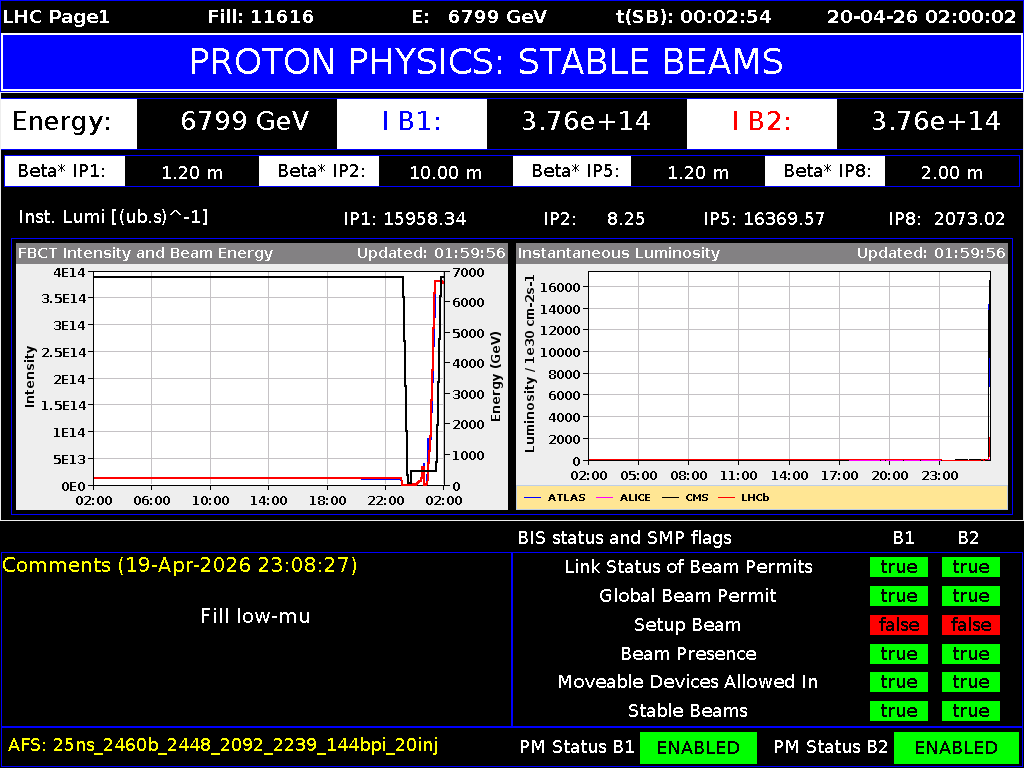This screenshot has height=768, width=1024.
Task: Click the I B1 intensity value 3.76e+14
Action: pos(586,122)
